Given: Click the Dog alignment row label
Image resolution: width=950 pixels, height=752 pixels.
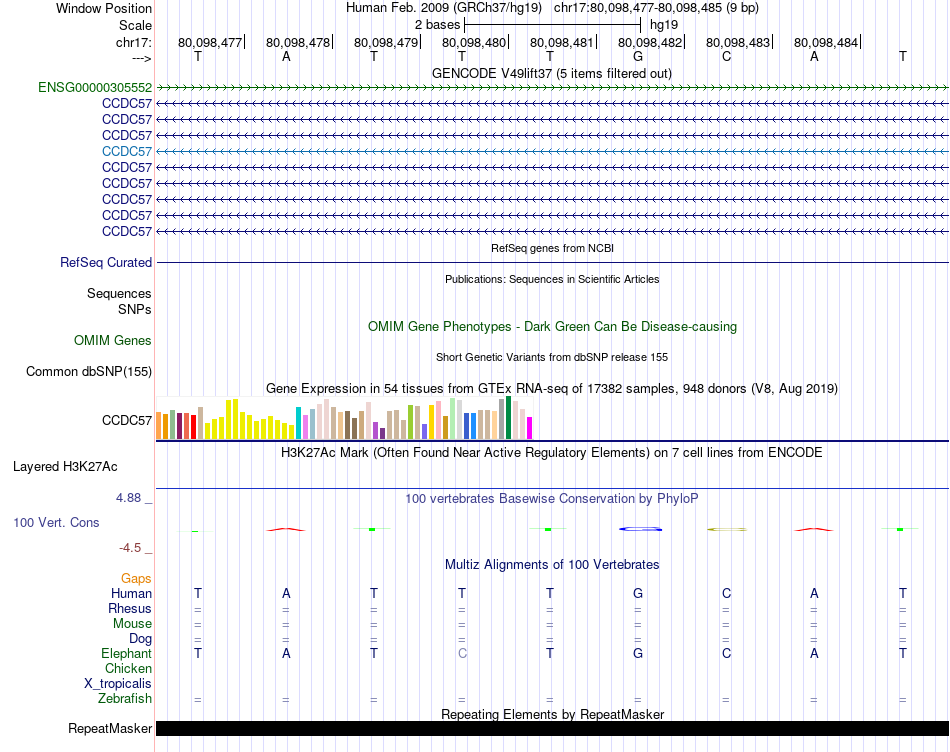Looking at the screenshot, I should point(141,639).
